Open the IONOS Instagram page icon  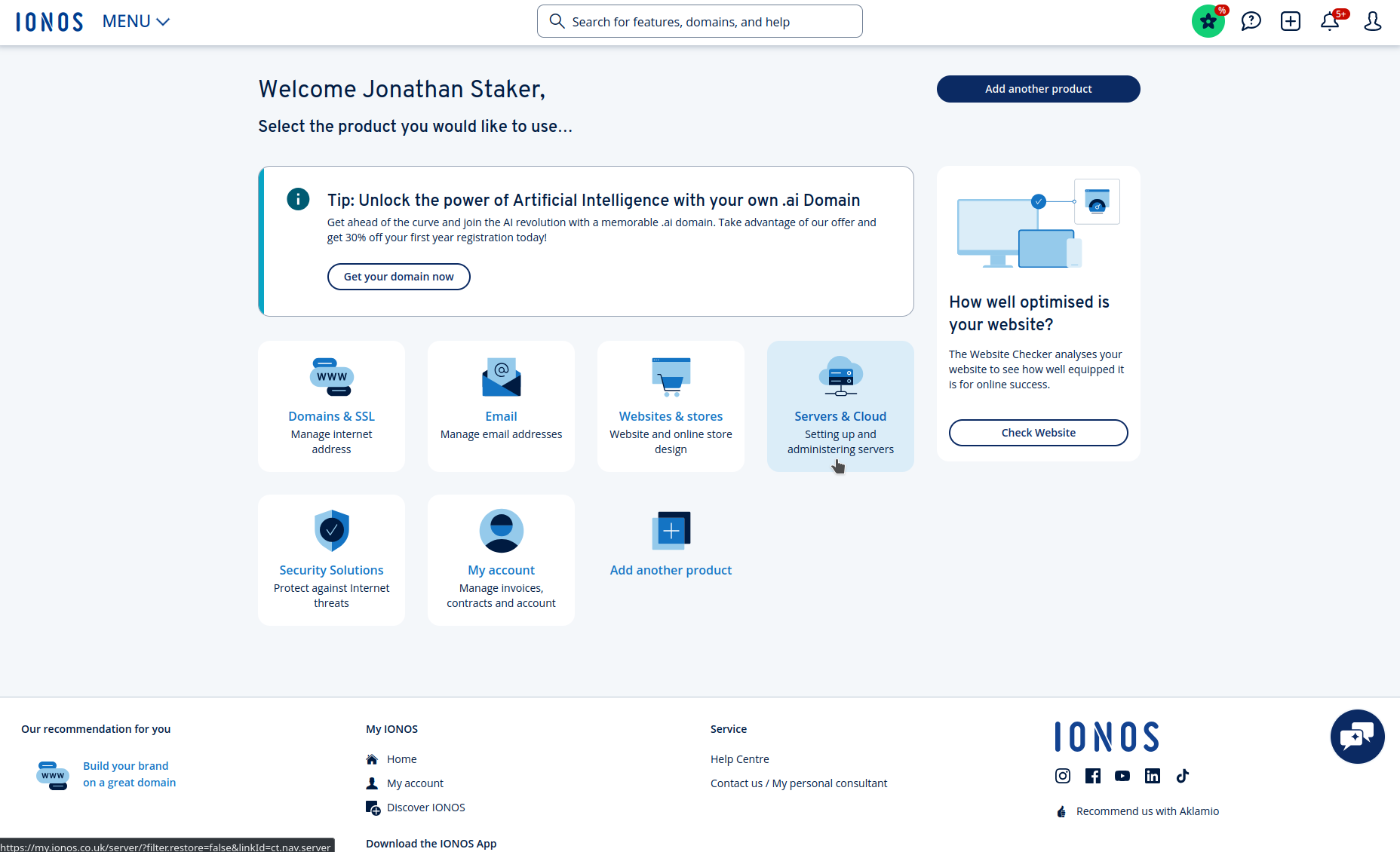(1062, 776)
